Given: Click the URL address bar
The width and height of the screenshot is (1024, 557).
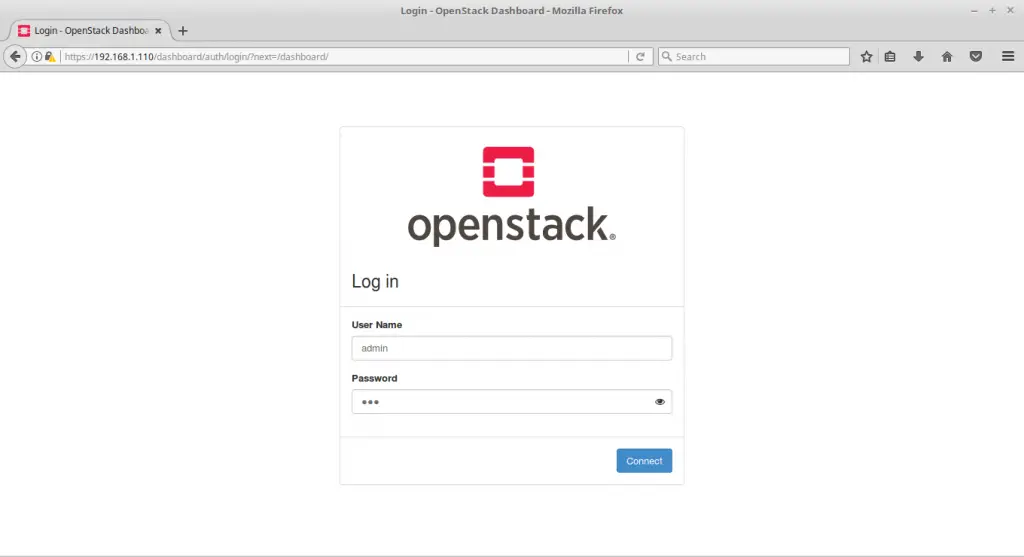Looking at the screenshot, I should coord(345,57).
